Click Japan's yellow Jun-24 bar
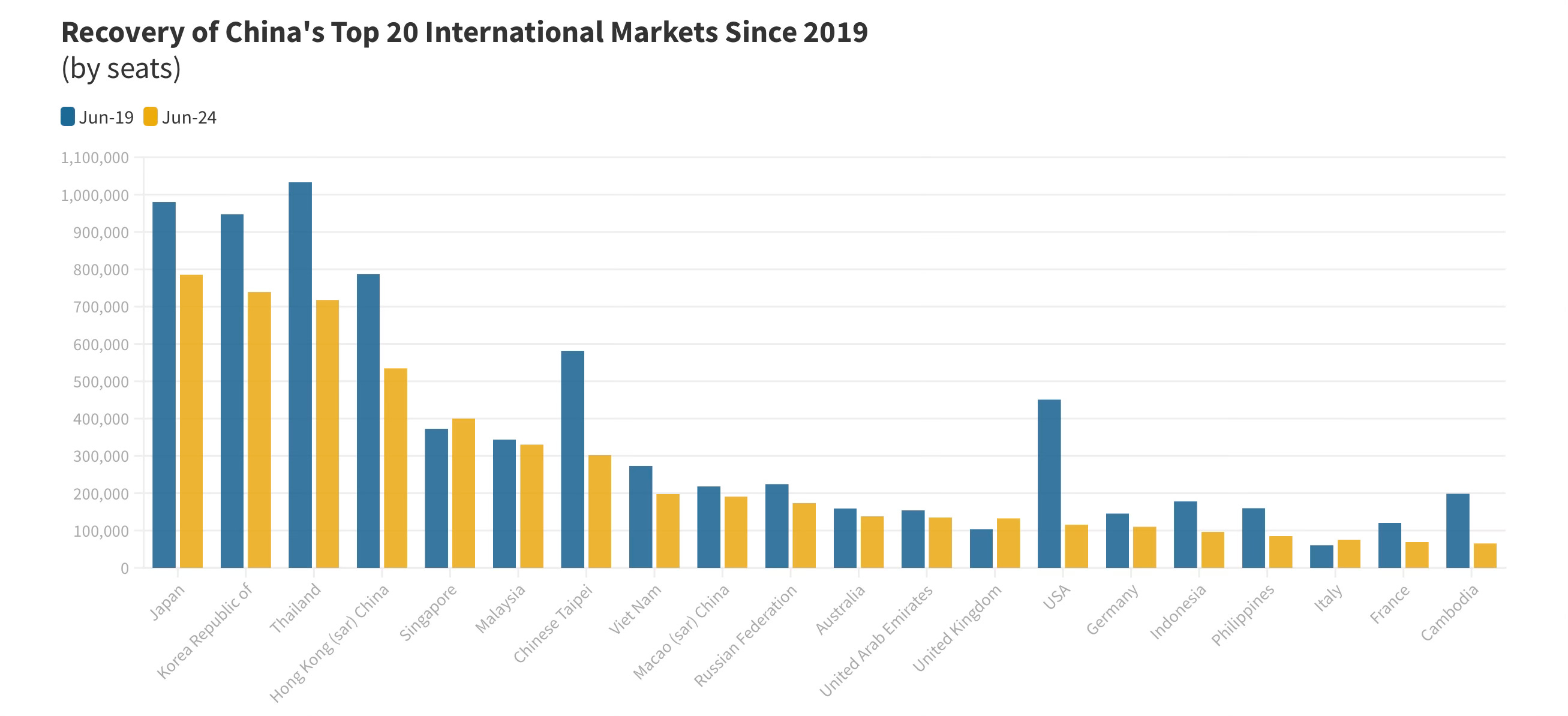Image resolution: width=1568 pixels, height=716 pixels. (x=191, y=421)
